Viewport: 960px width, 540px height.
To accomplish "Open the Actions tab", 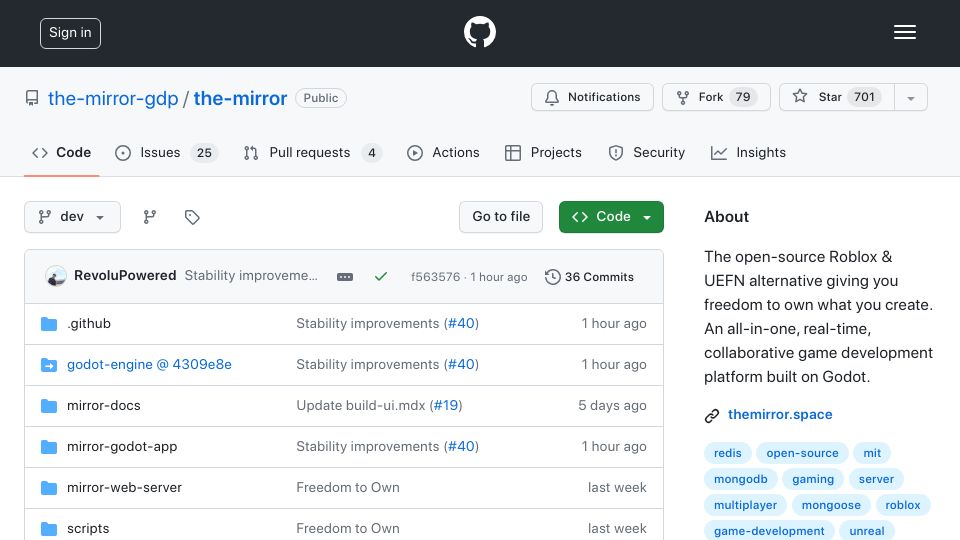I will pos(443,152).
